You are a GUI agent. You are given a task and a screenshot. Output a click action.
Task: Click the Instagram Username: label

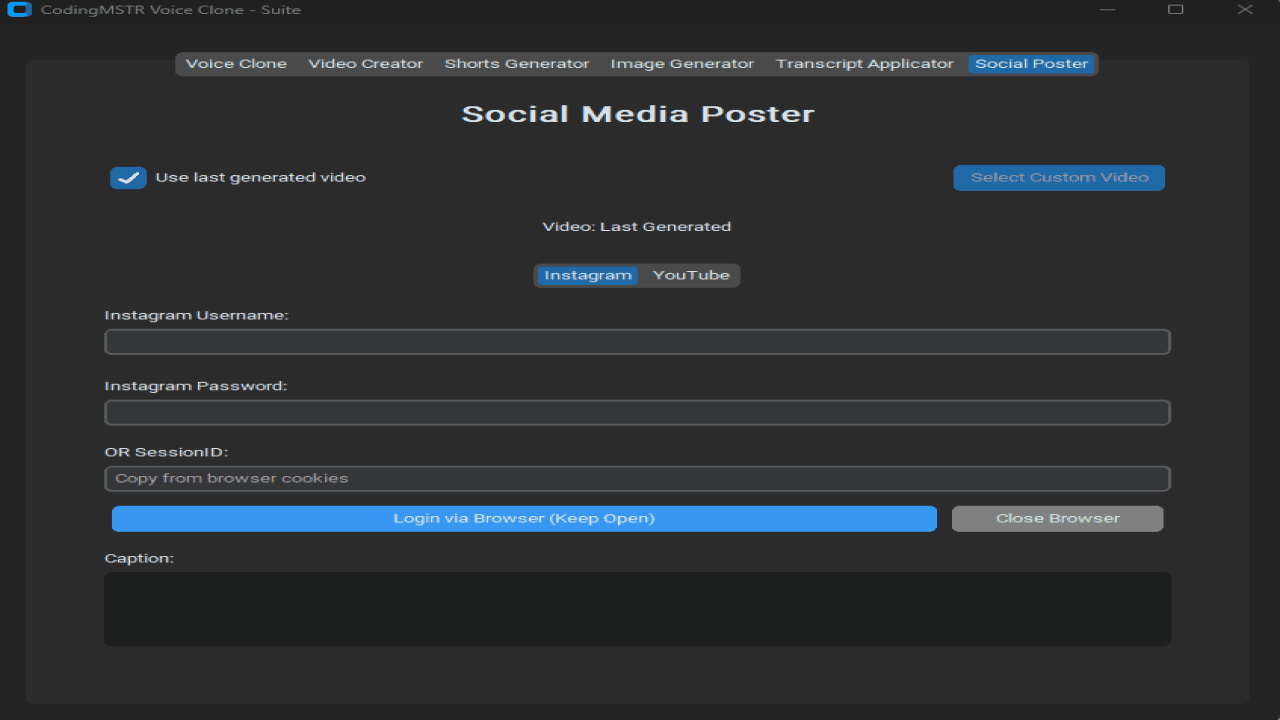click(196, 315)
